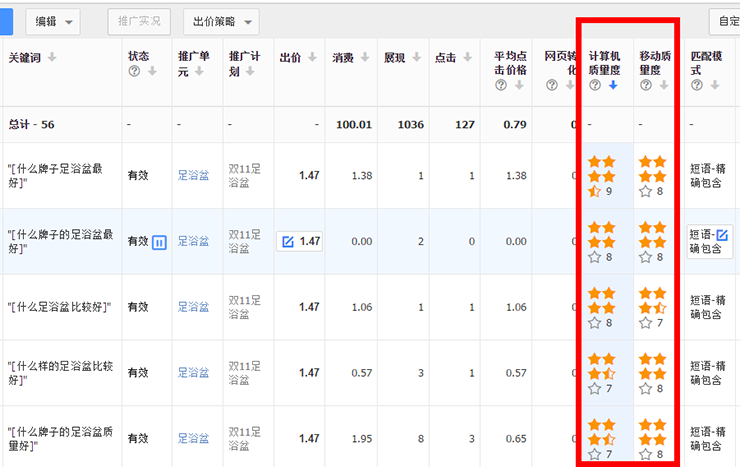Open the 编辑 dropdown menu
740x467 pixels.
click(53, 22)
